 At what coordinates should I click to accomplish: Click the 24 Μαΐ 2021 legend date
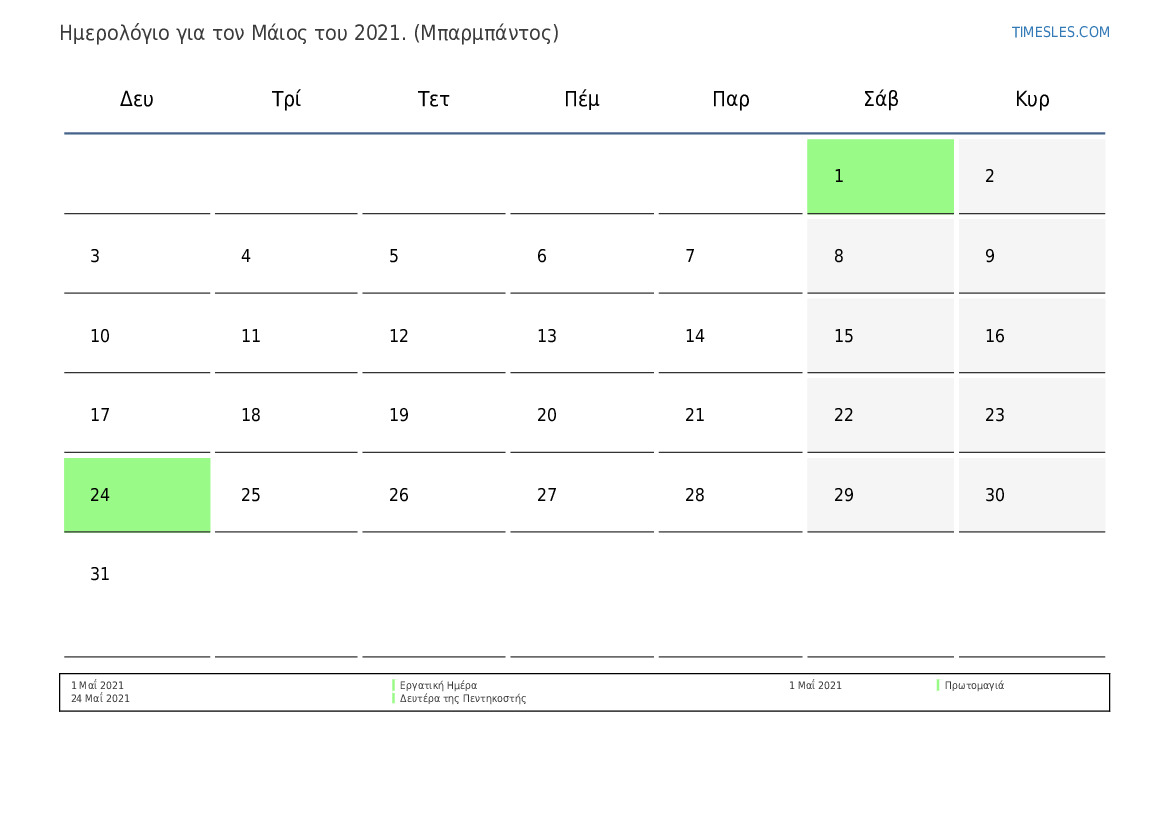100,699
